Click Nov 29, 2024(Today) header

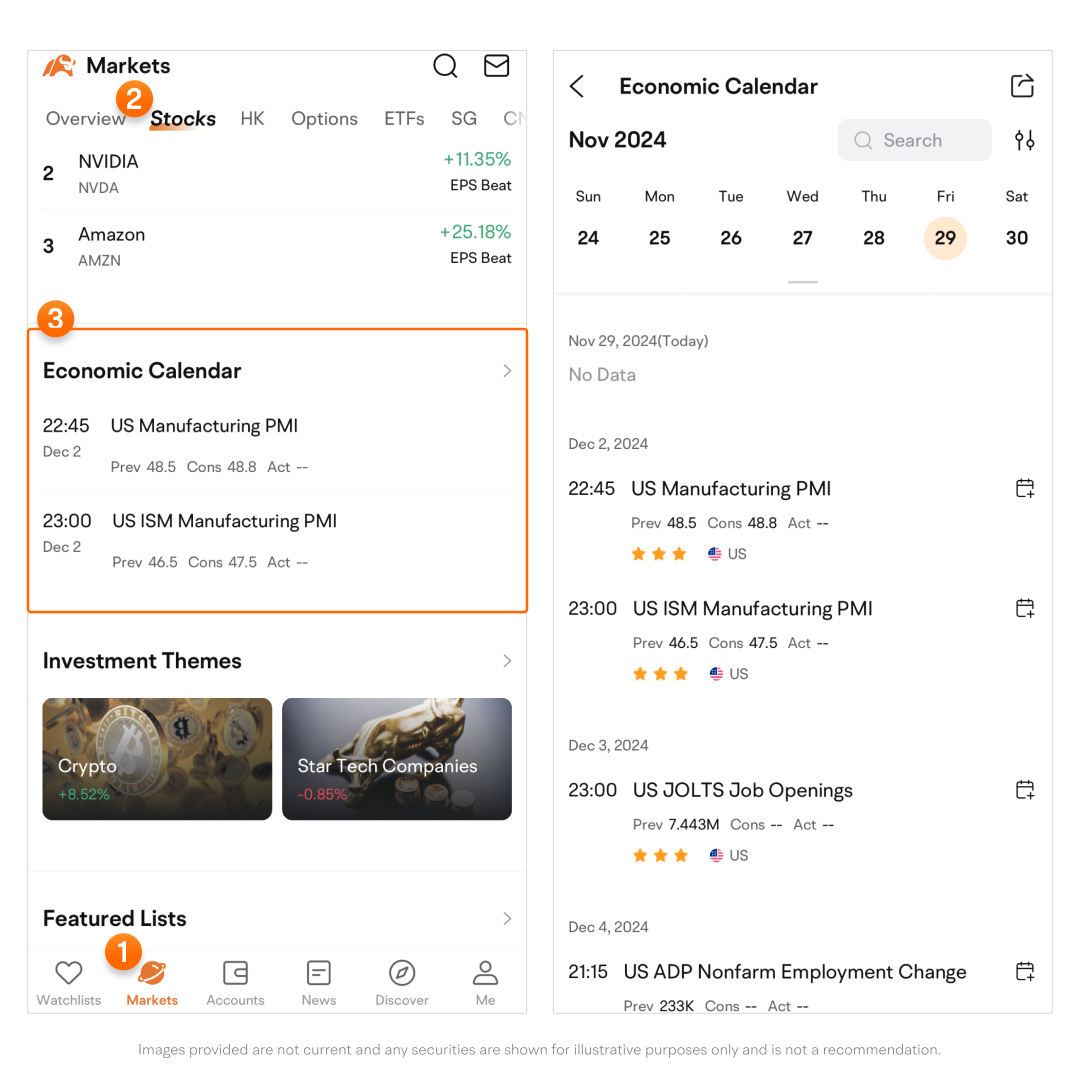tap(638, 341)
